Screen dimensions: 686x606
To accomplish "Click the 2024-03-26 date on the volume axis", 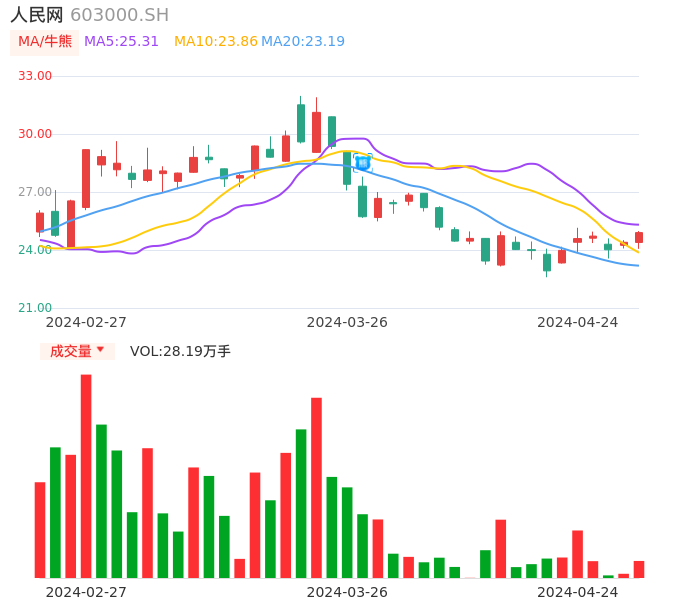I will tap(347, 592).
